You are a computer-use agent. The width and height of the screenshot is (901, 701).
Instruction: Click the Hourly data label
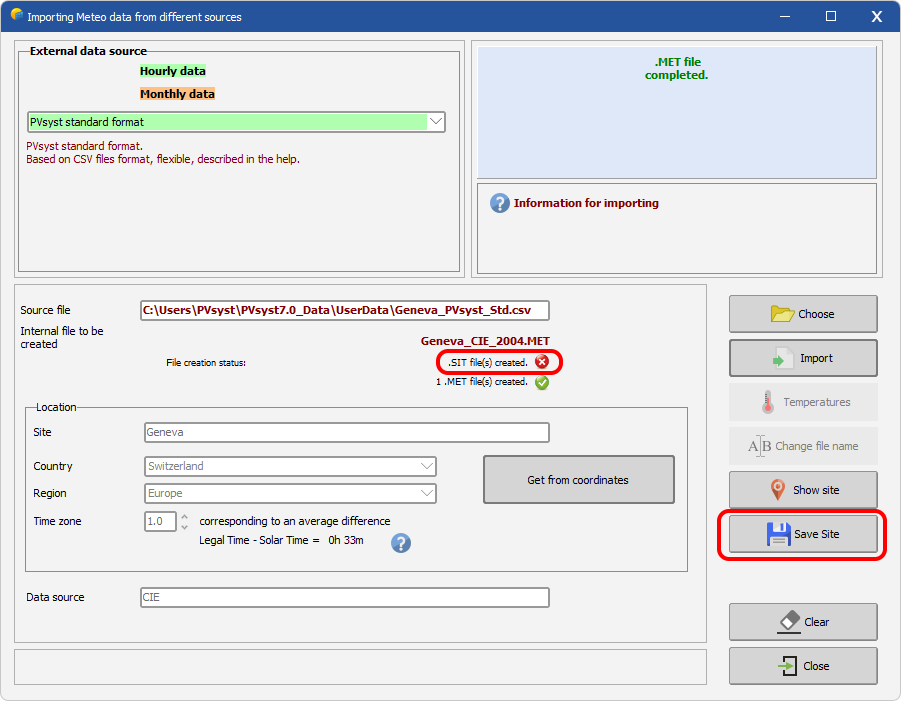click(173, 71)
